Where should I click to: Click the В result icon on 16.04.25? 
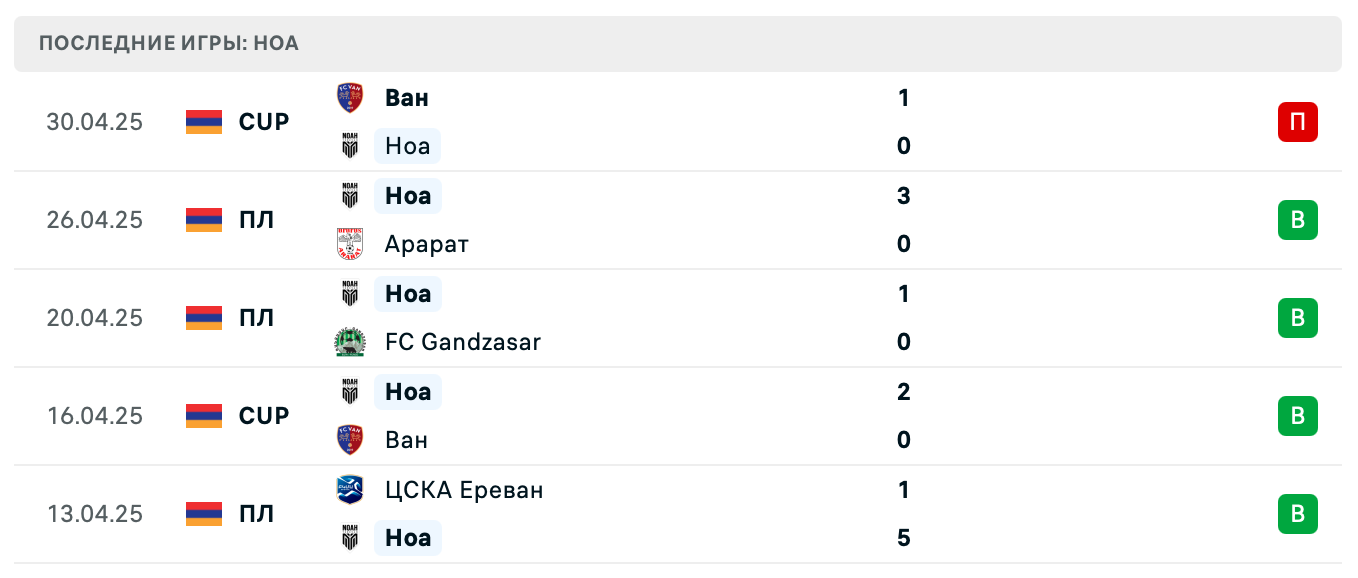click(1298, 416)
